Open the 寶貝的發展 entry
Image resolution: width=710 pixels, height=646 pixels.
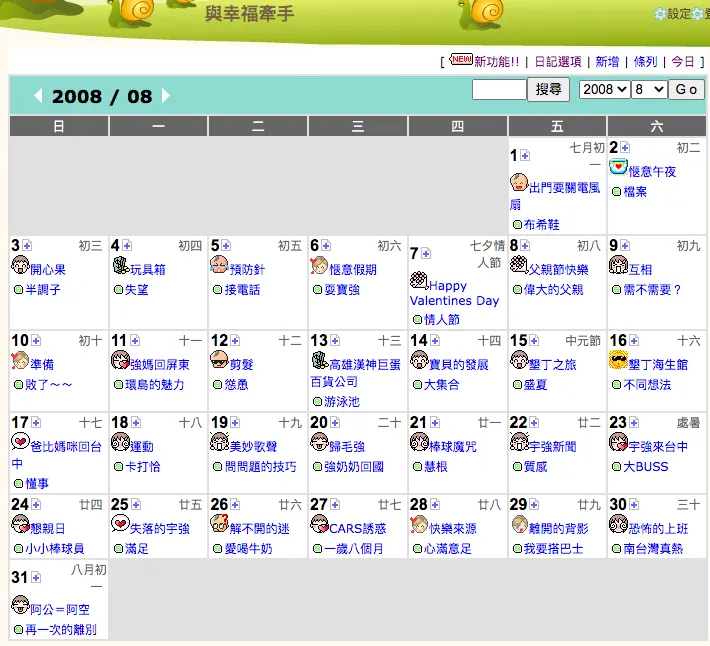coord(459,364)
